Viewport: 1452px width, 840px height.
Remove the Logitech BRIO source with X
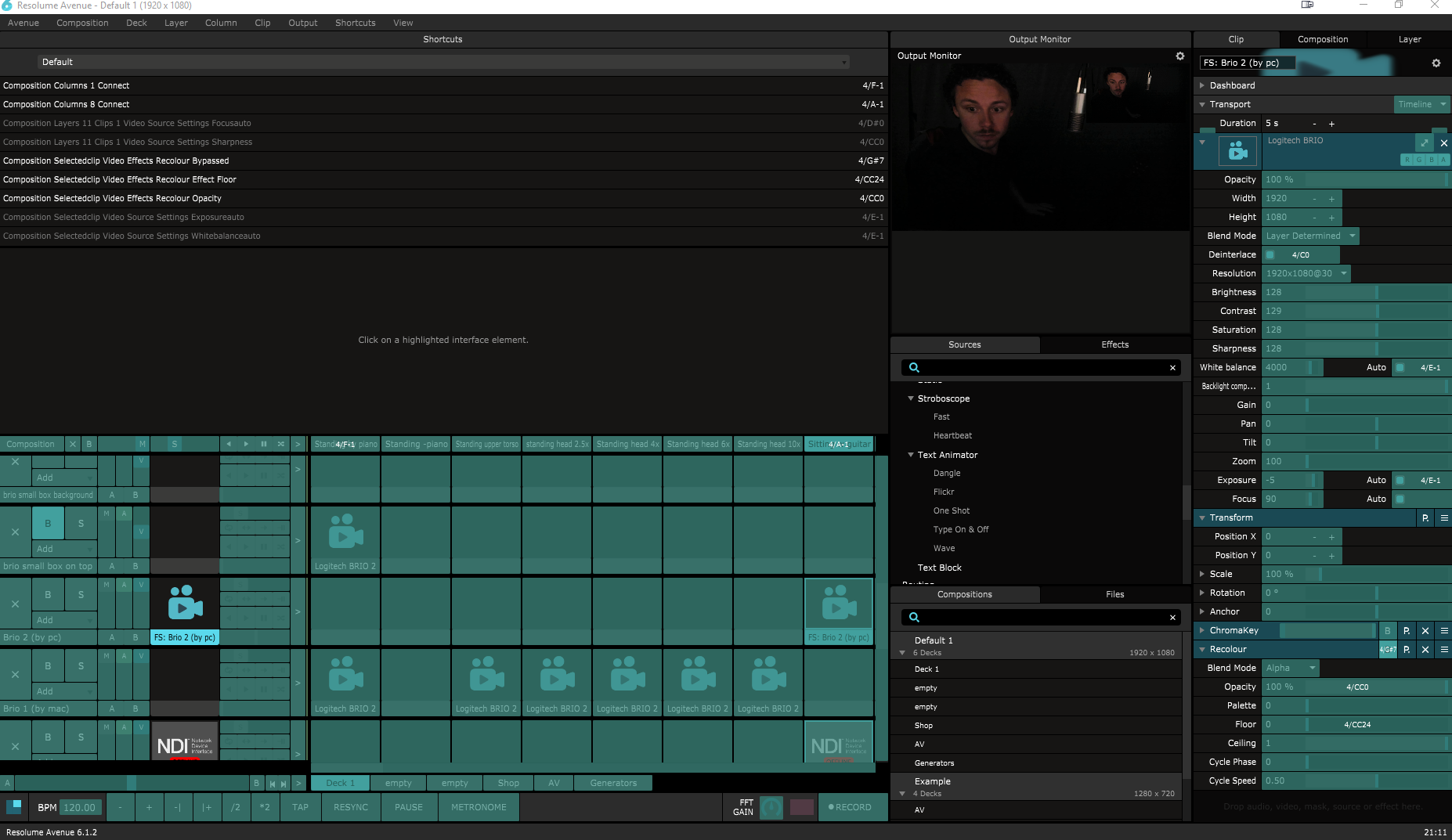coord(1443,143)
